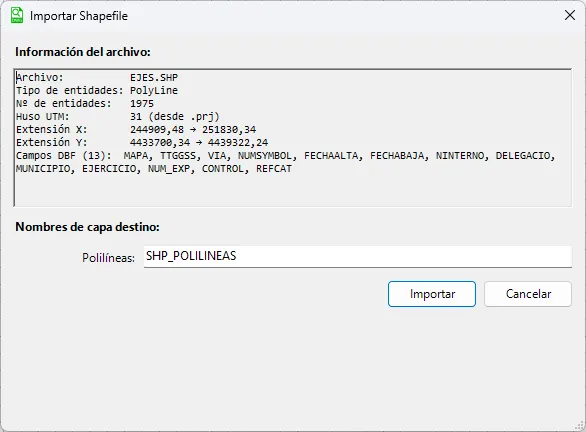Click the REFCAT field name

tap(274, 169)
